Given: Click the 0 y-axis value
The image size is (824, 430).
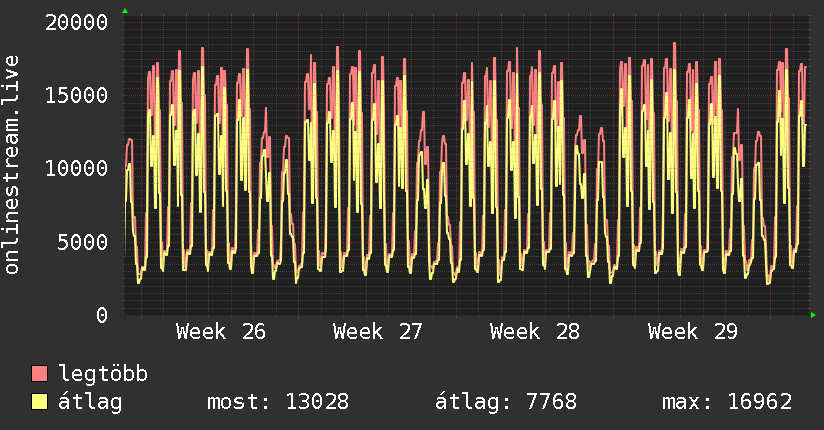Looking at the screenshot, I should (102, 315).
